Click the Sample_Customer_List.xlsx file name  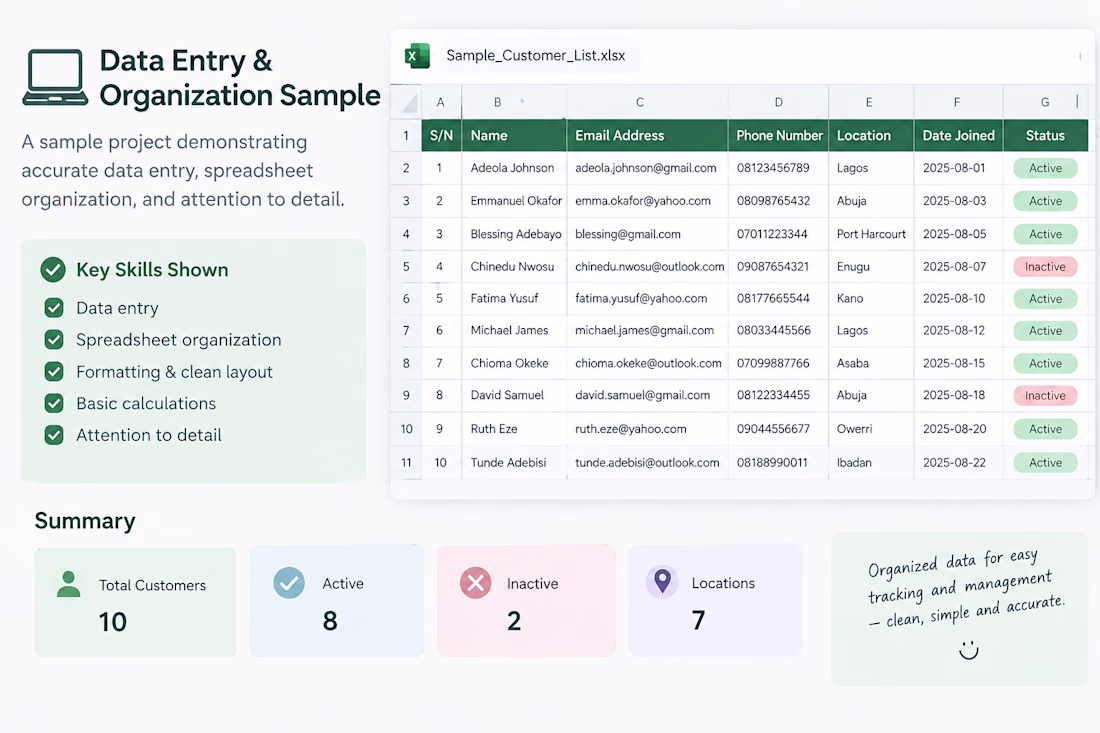(x=535, y=55)
